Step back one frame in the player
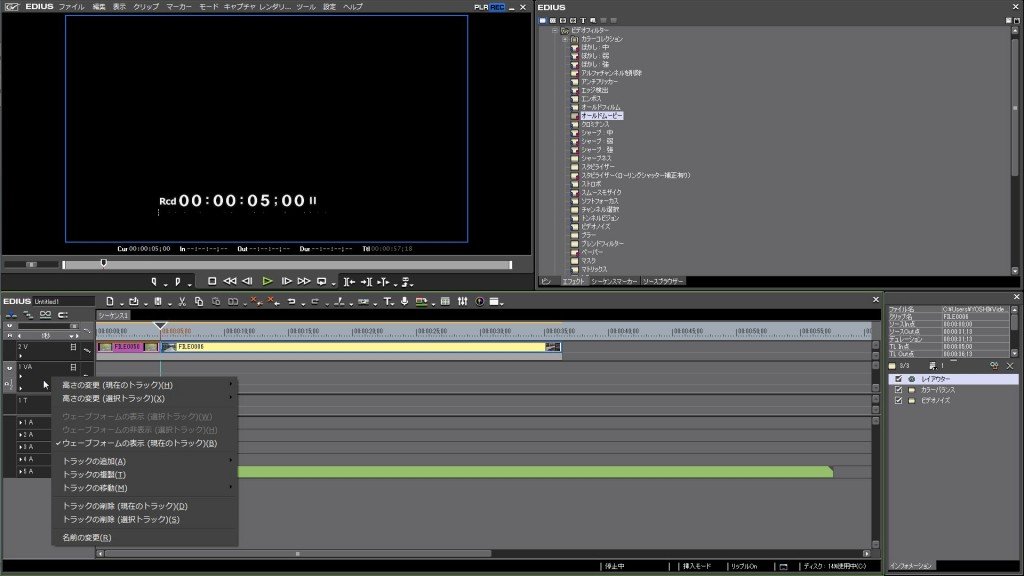 (247, 281)
